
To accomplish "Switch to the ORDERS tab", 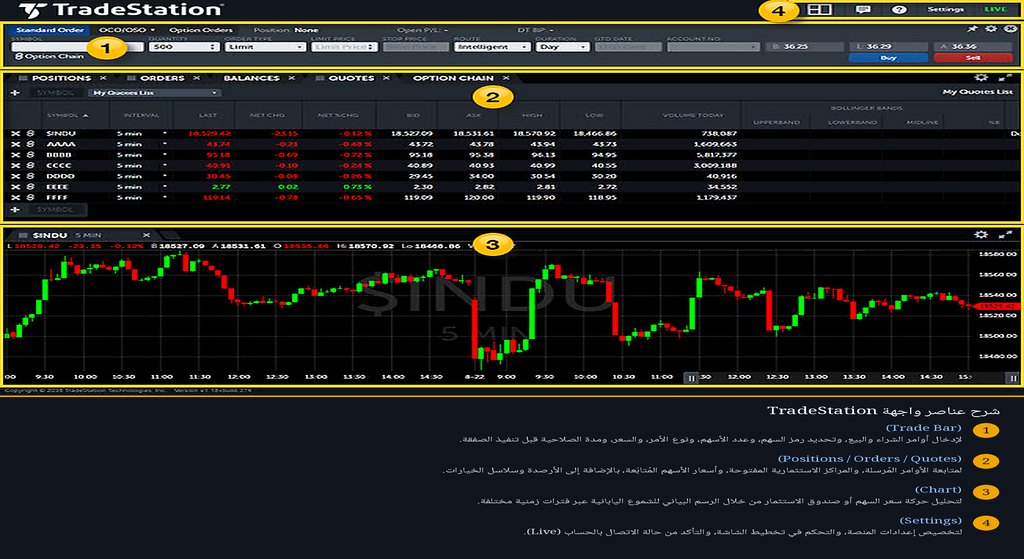I will (162, 78).
